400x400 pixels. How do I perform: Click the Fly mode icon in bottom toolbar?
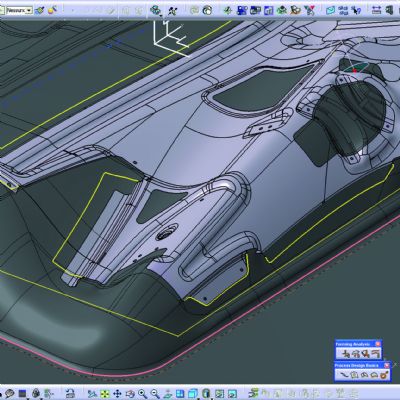[91, 394]
